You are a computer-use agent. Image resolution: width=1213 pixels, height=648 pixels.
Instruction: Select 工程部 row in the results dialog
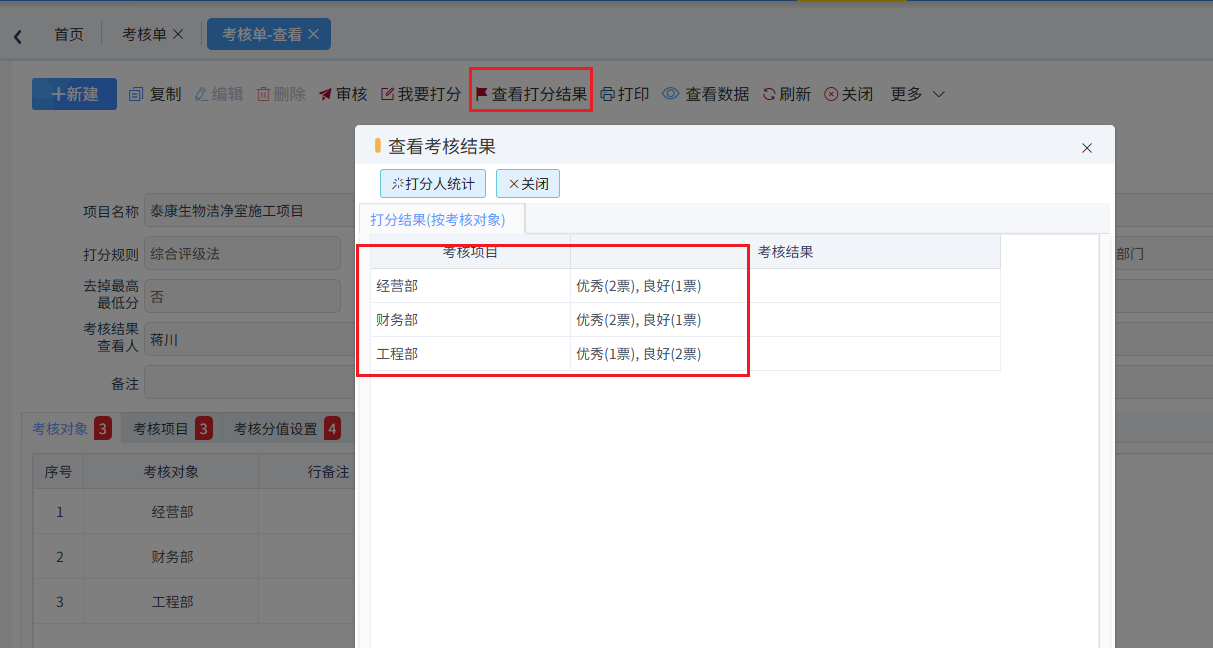click(685, 354)
